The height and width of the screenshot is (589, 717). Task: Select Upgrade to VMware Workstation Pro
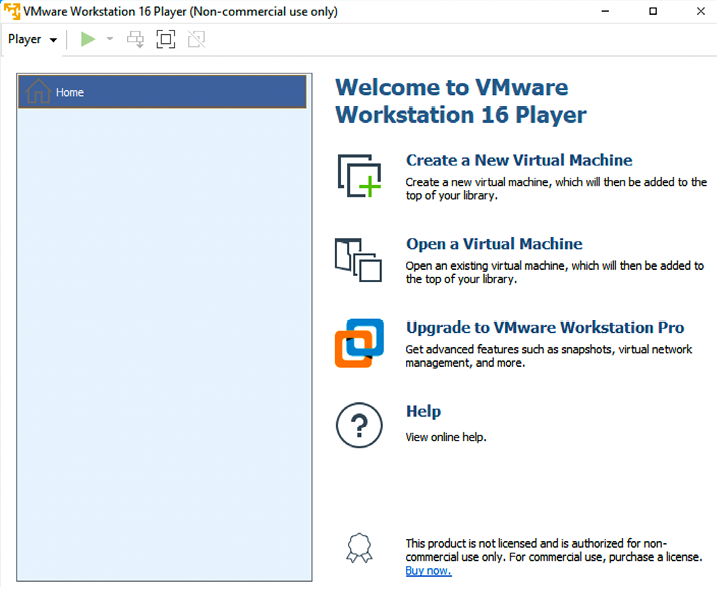click(545, 327)
